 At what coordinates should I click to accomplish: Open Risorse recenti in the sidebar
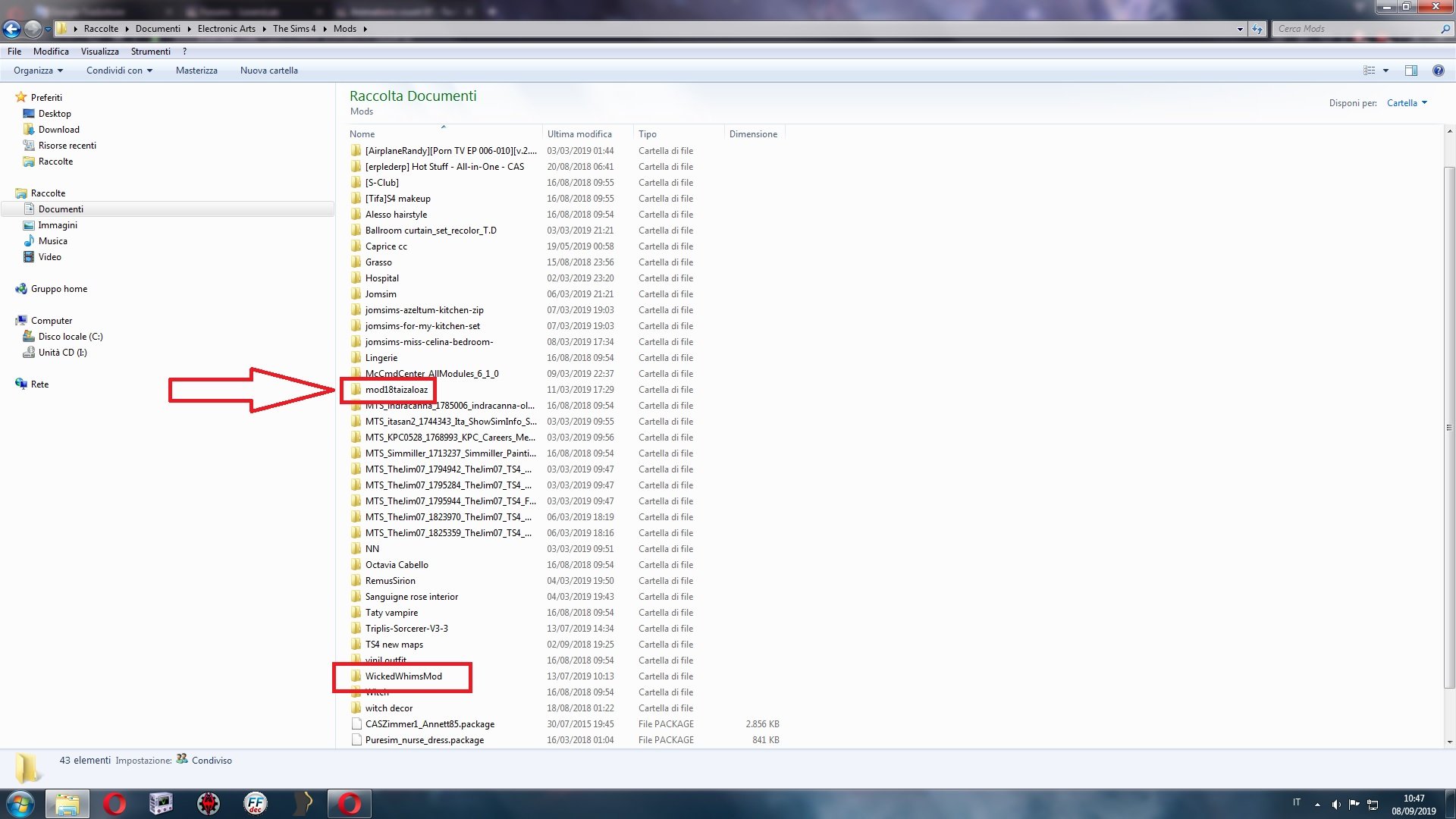67,146
